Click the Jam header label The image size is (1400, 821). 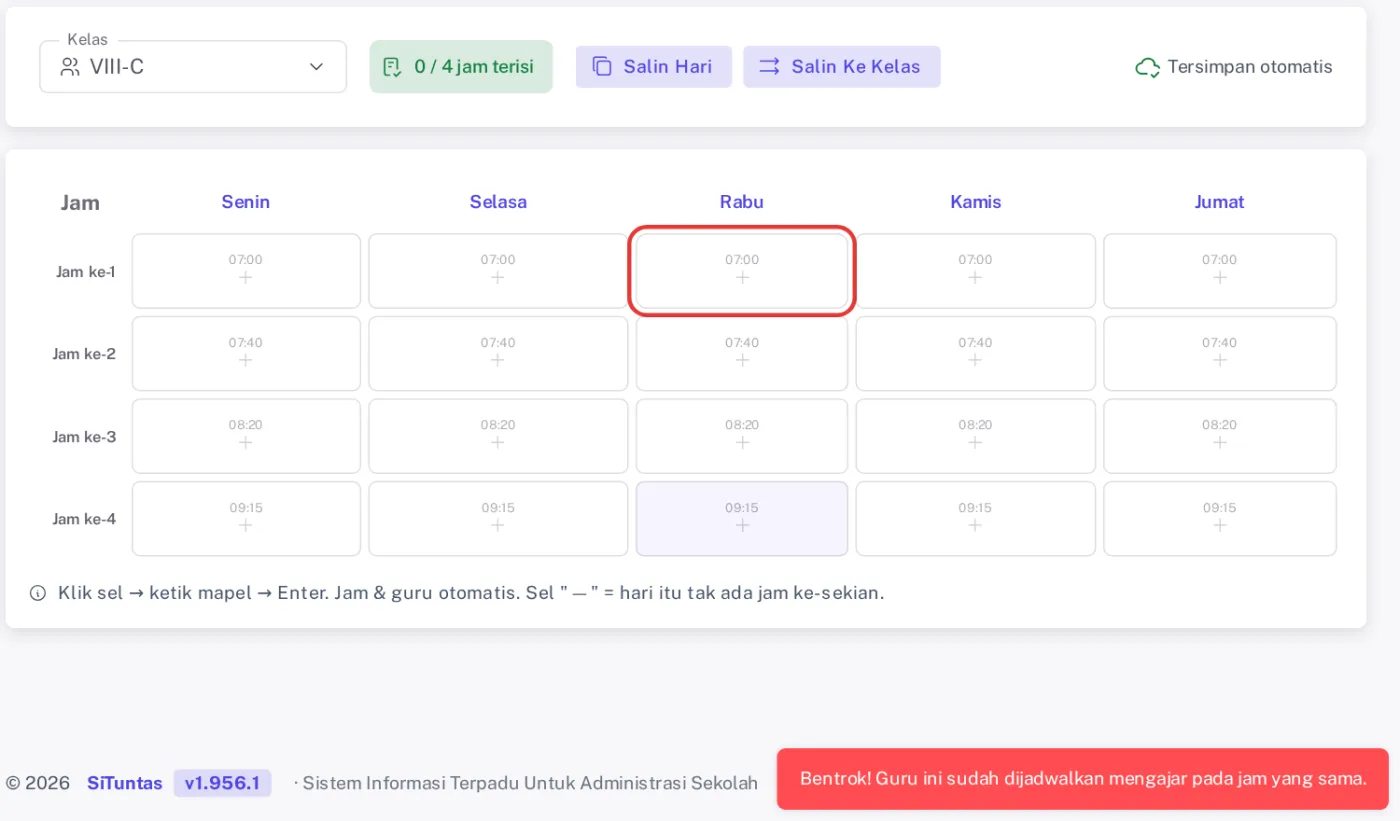(80, 203)
